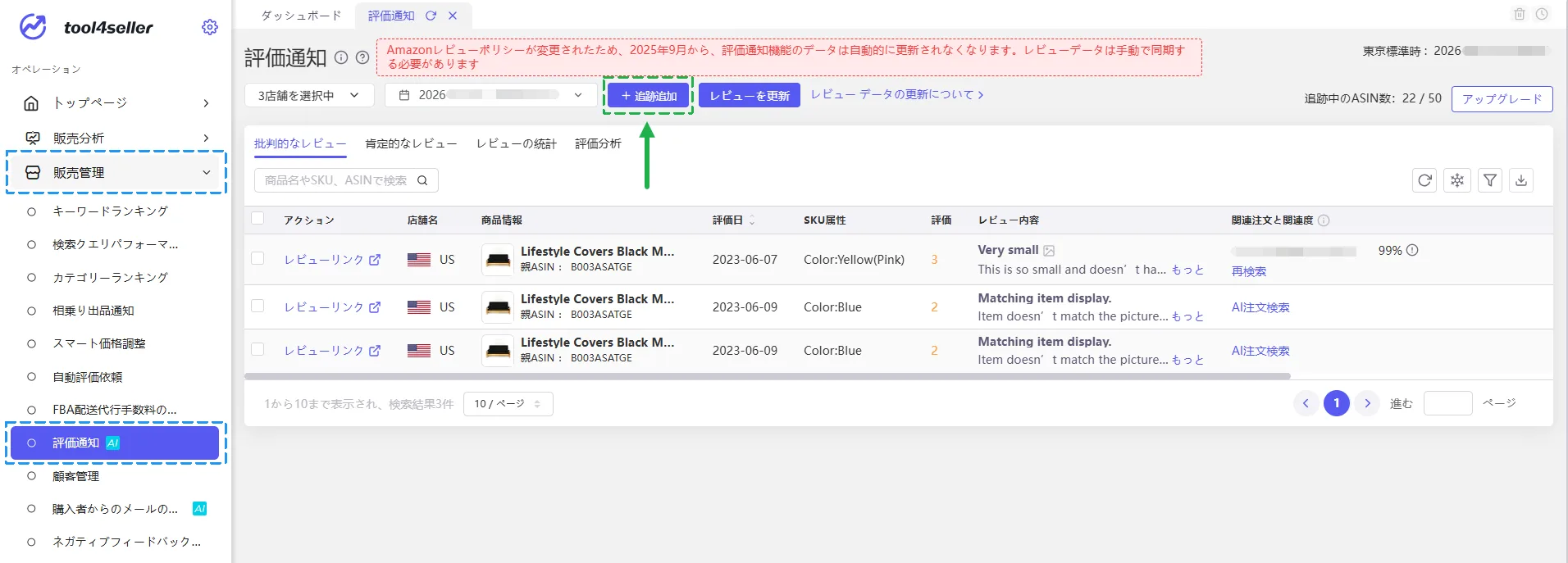Click info icon next to 99% relevance

coord(1412,250)
